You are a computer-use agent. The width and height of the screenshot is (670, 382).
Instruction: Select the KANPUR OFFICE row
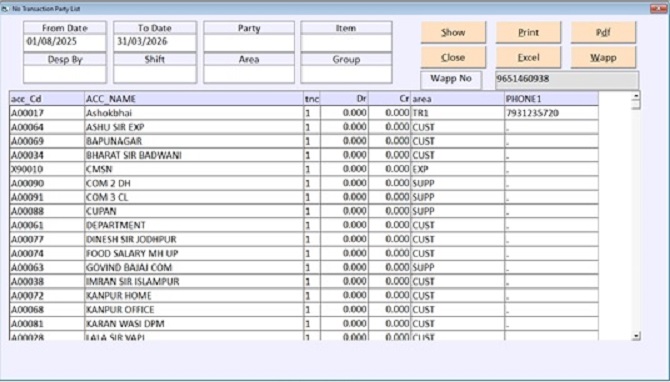pyautogui.click(x=304, y=309)
